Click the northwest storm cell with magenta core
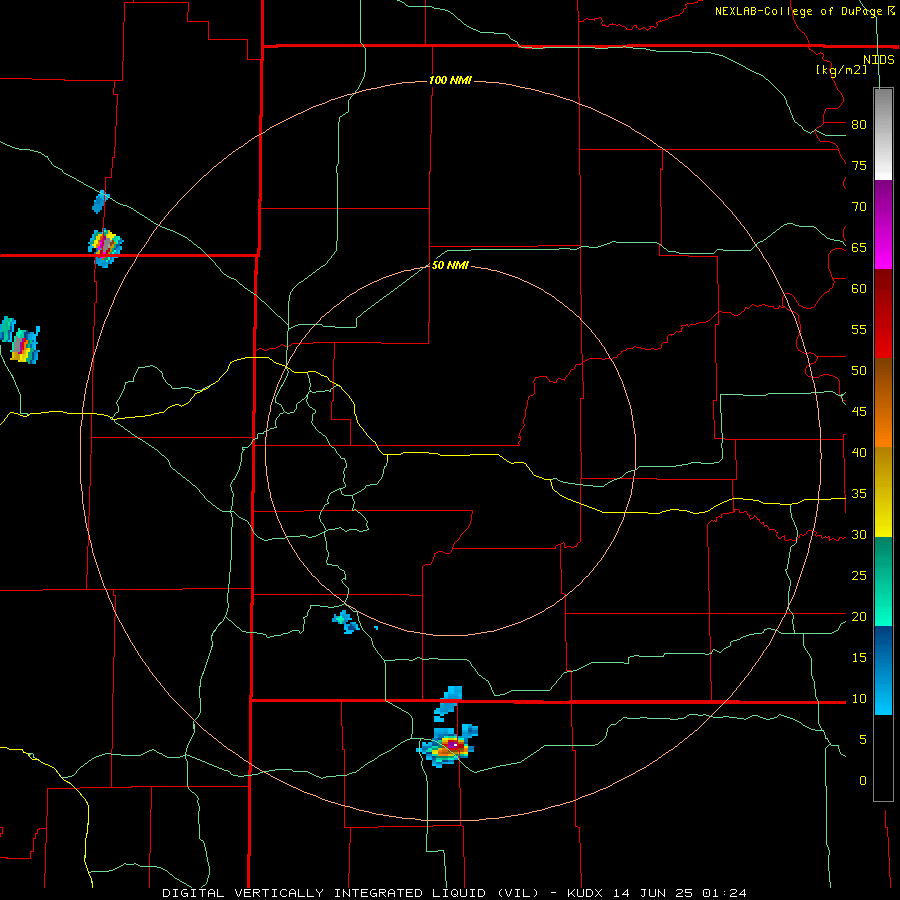This screenshot has height=900, width=900. pyautogui.click(x=105, y=247)
